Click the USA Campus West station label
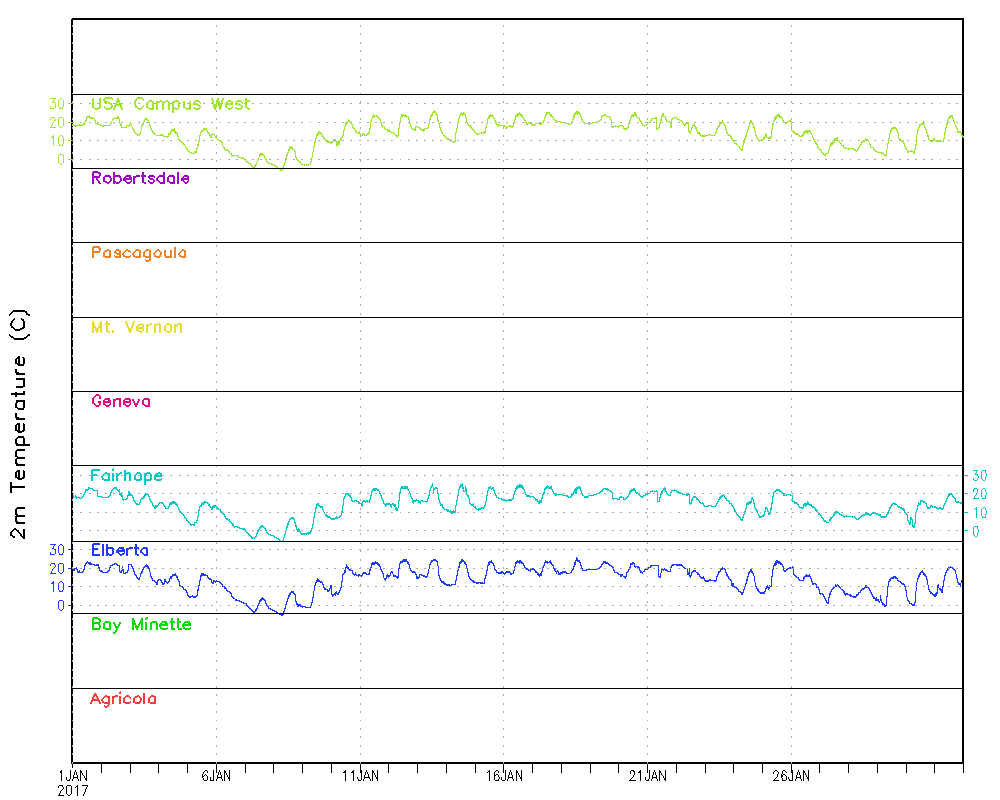This screenshot has height=800, width=1000. coord(170,104)
